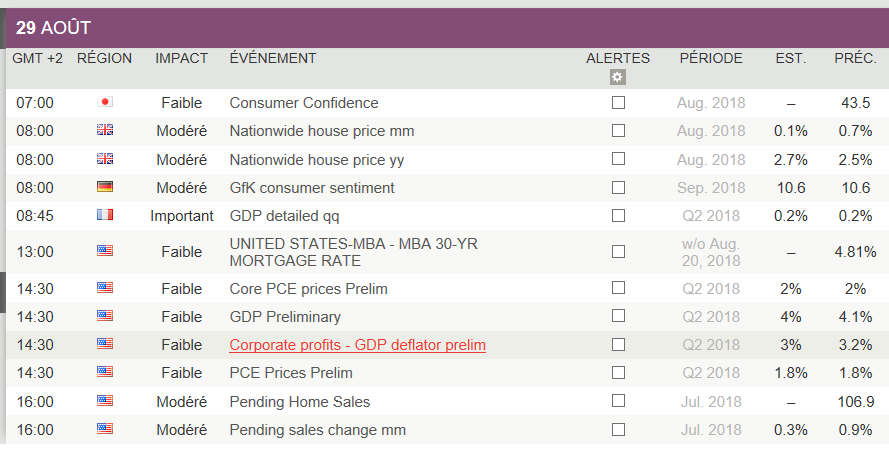Enable alert checkbox for Consumer Confidence
889x470 pixels.
[618, 102]
